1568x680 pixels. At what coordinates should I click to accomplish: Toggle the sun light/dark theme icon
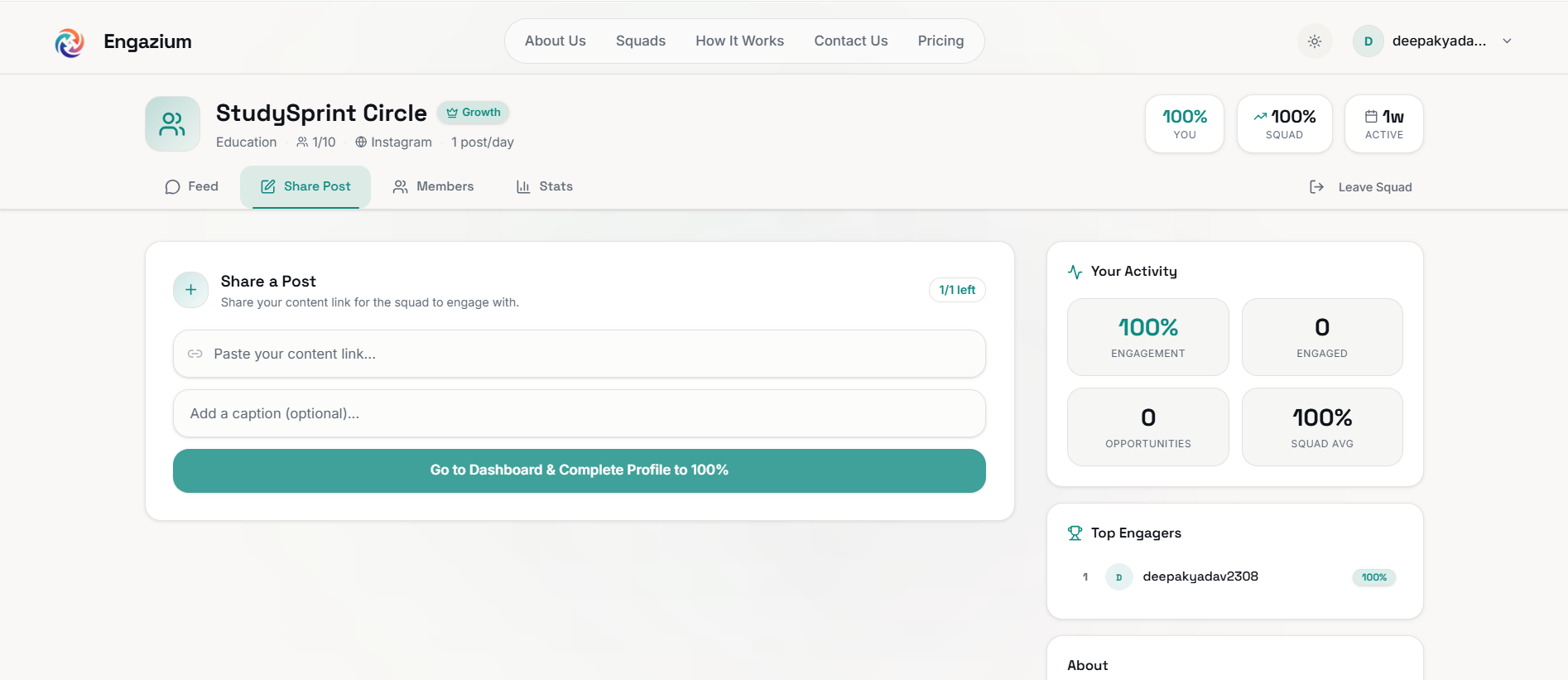tap(1315, 41)
